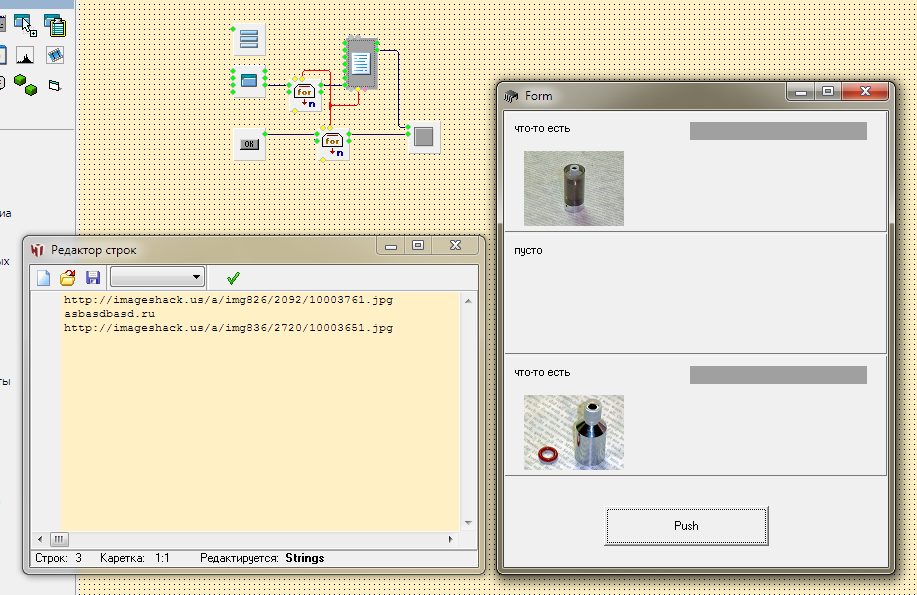Select the gray square node on canvas
917x595 pixels.
tap(425, 136)
